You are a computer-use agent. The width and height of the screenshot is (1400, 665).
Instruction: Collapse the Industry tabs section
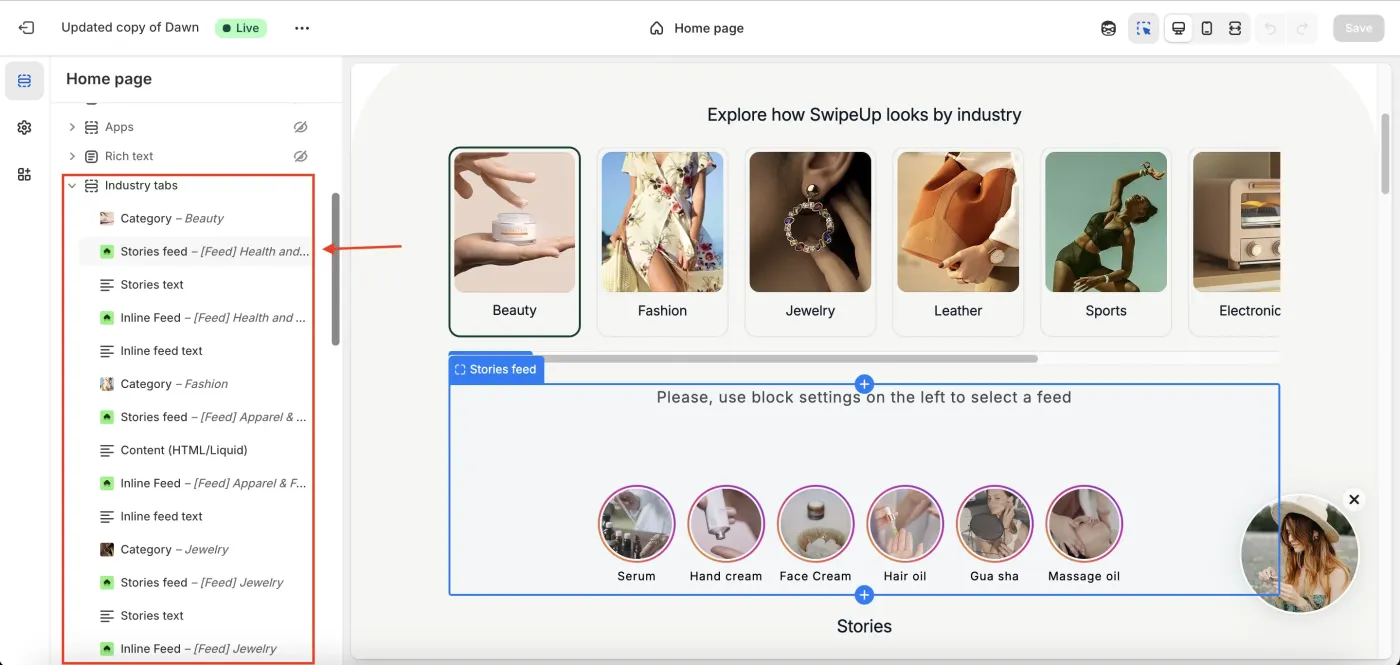[72, 186]
